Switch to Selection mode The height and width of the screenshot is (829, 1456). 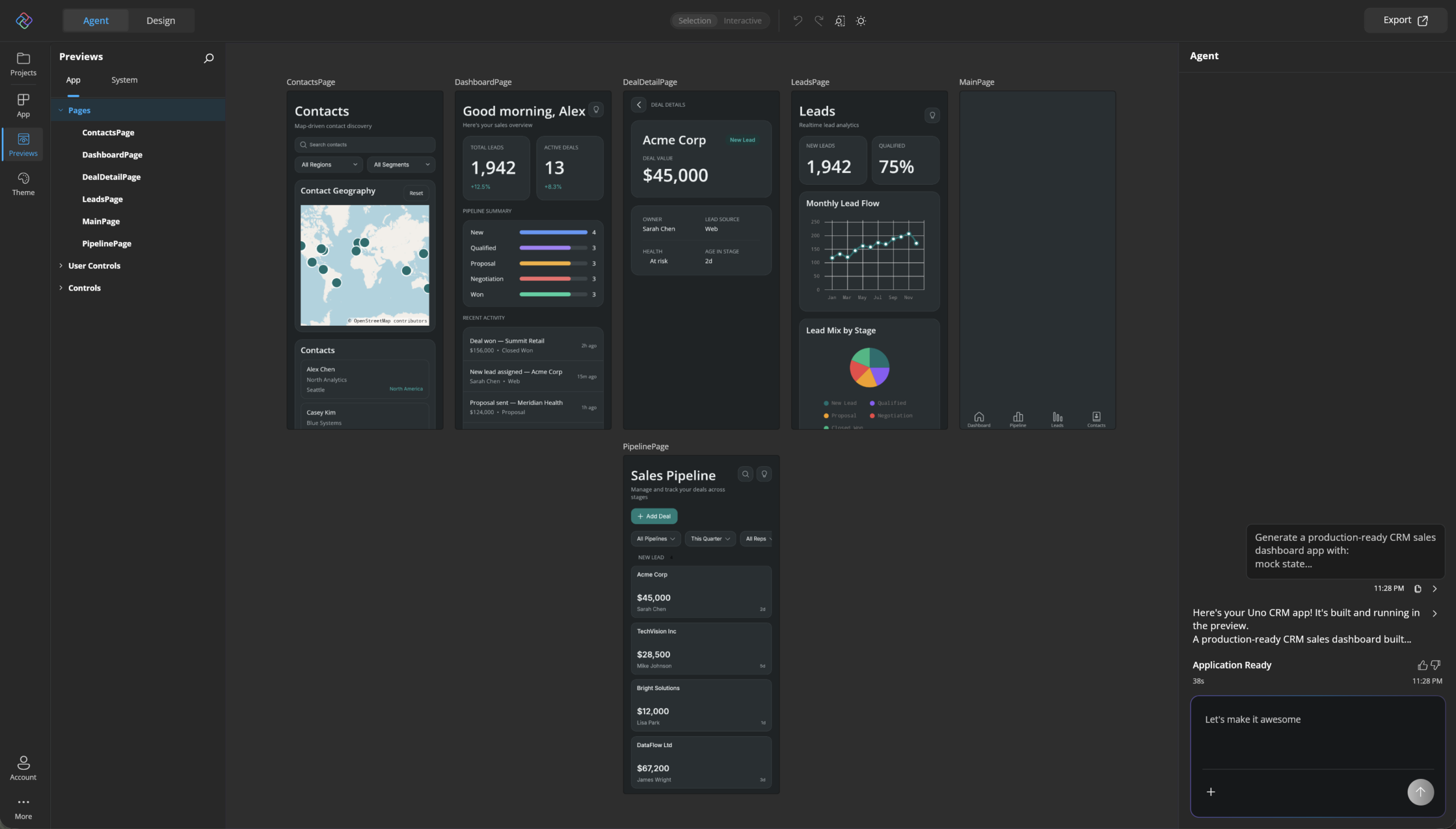pyautogui.click(x=694, y=20)
